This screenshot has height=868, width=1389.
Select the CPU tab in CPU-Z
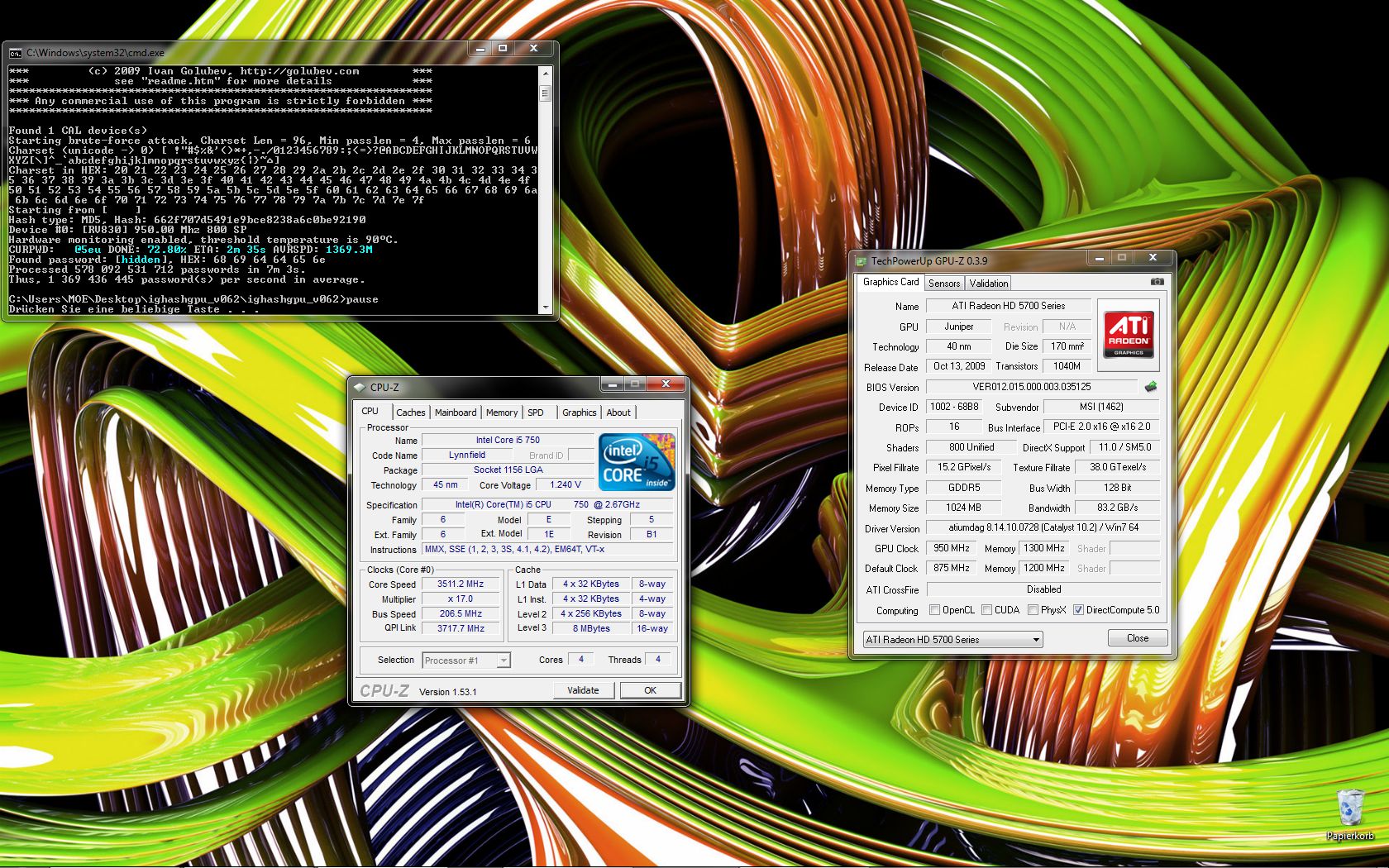pyautogui.click(x=370, y=411)
